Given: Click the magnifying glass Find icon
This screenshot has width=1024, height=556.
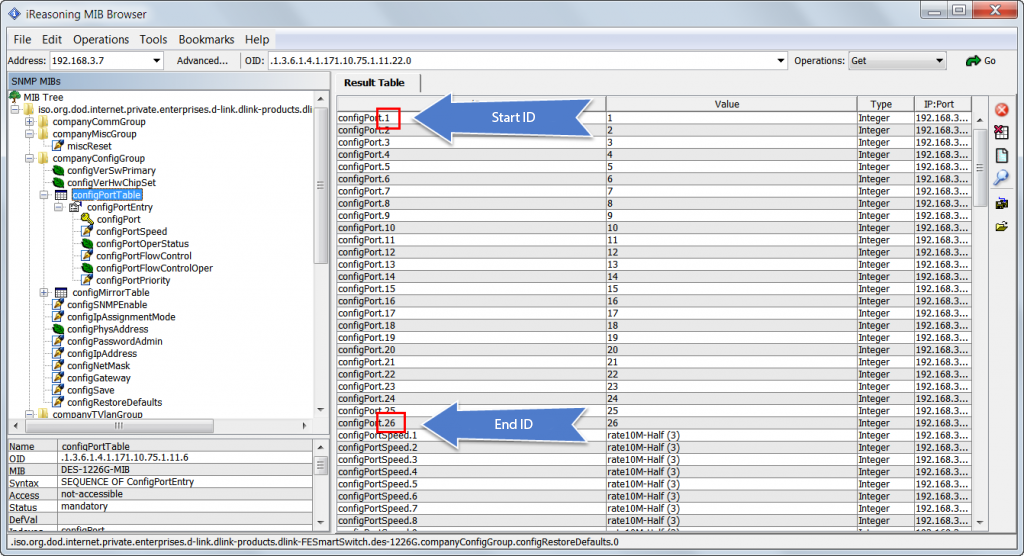Looking at the screenshot, I should 1001,178.
